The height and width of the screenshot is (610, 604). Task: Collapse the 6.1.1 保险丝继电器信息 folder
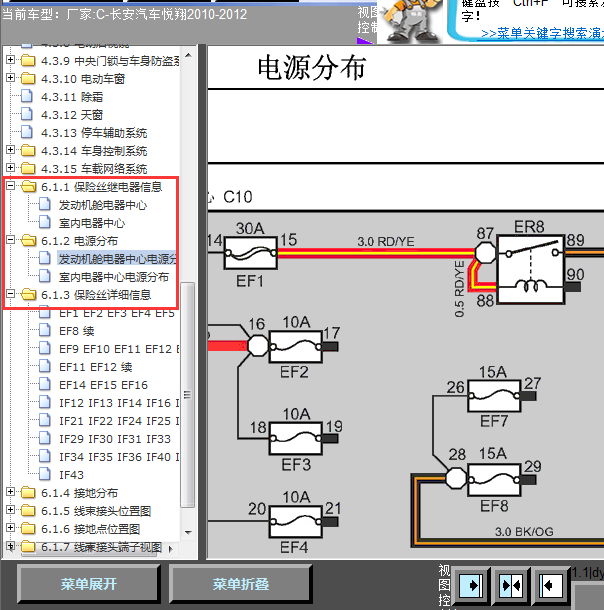pos(11,186)
